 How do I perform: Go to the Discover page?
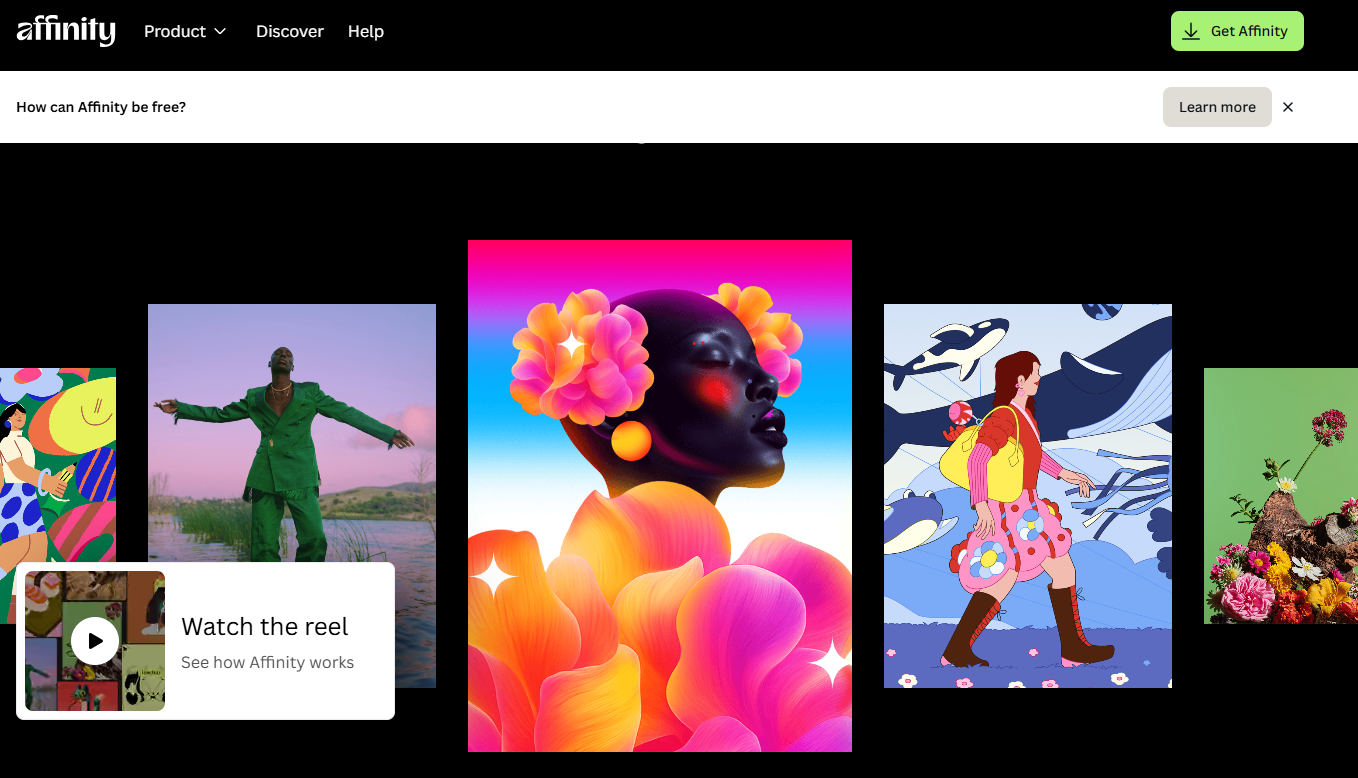(x=290, y=31)
